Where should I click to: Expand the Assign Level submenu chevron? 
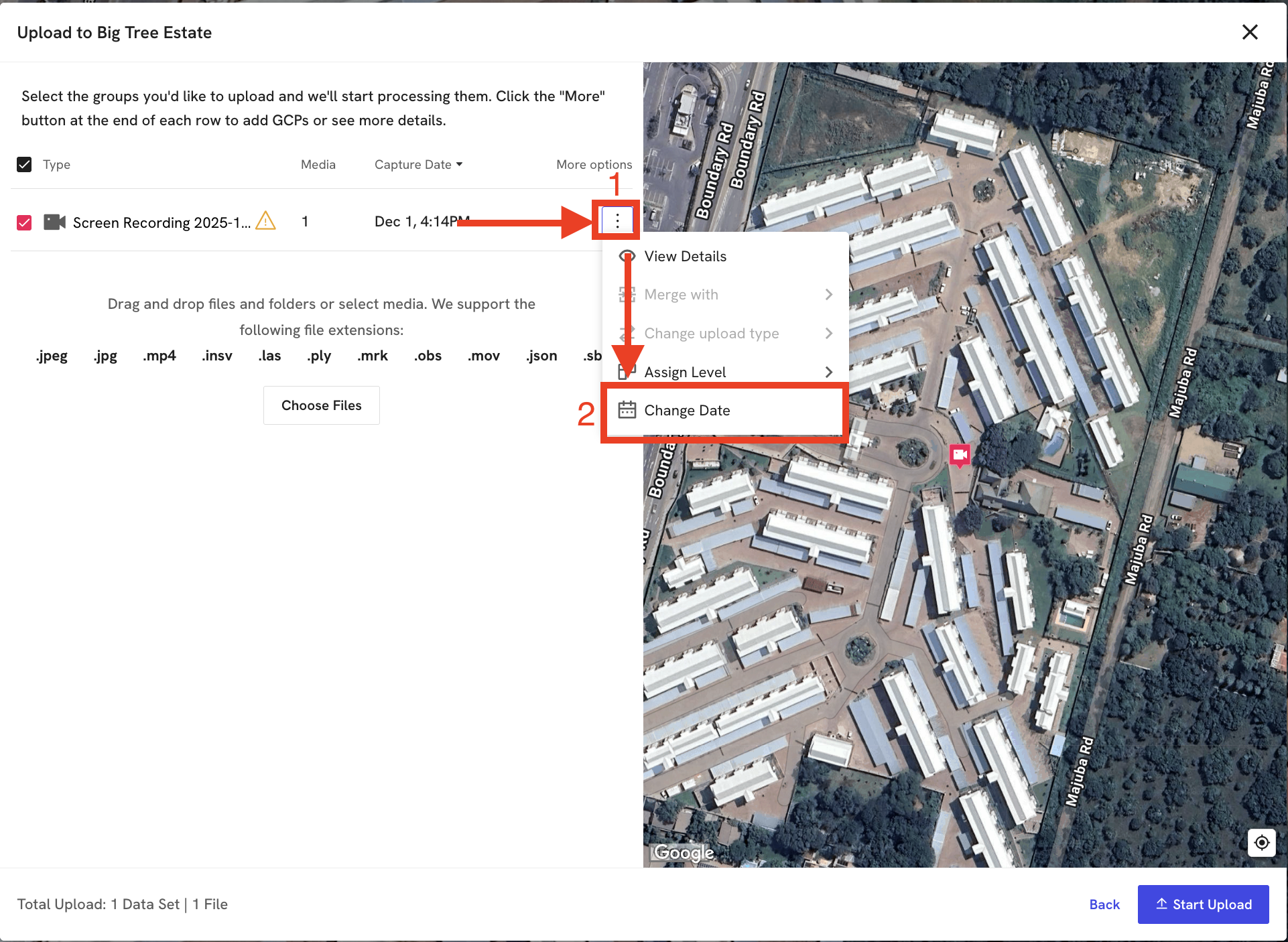click(x=829, y=372)
